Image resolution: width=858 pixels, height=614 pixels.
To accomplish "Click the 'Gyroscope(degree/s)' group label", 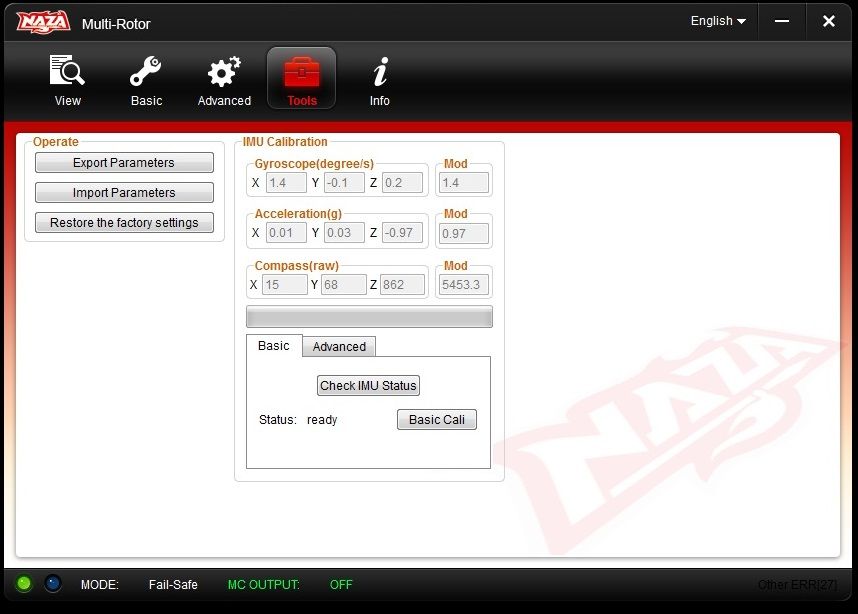I will click(x=314, y=164).
